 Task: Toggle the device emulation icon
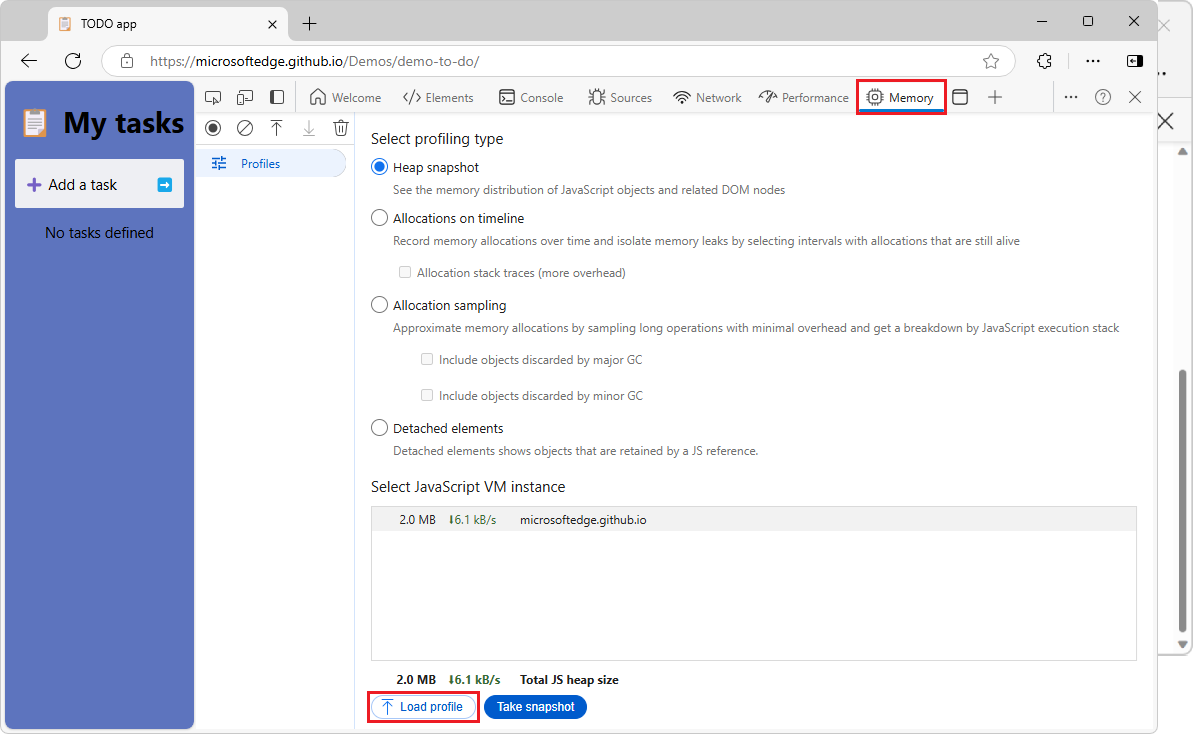click(244, 97)
